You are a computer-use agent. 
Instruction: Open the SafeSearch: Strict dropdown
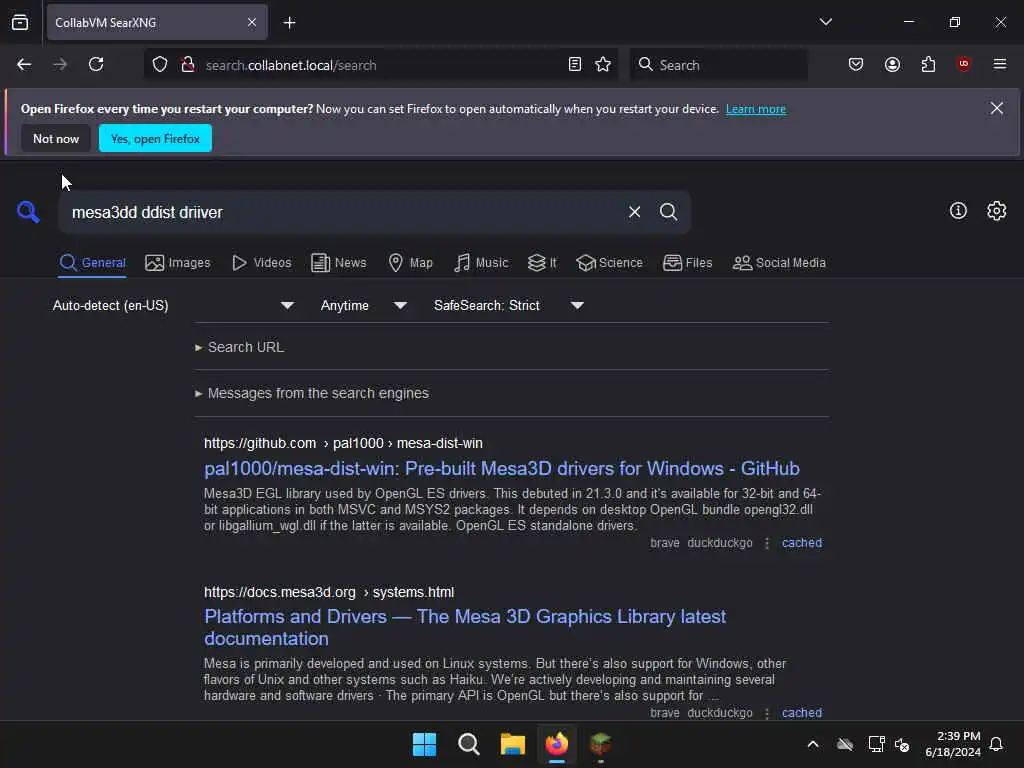509,306
